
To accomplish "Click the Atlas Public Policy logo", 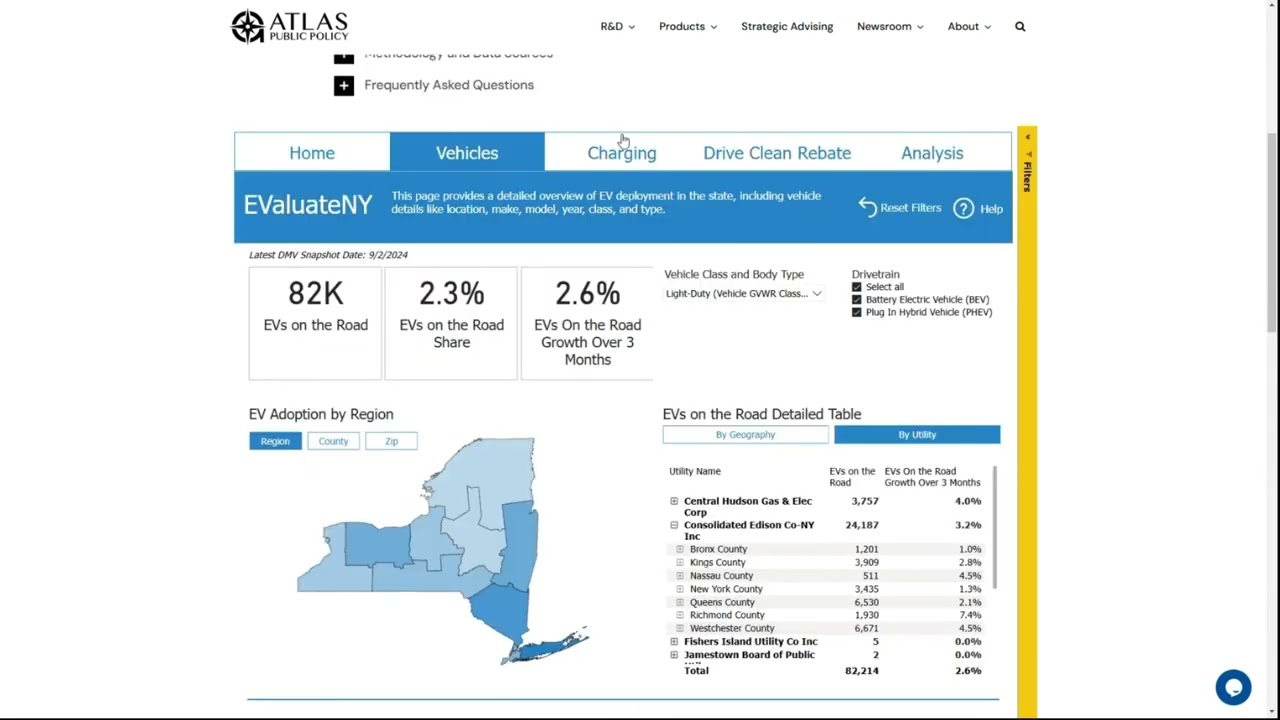I will pos(290,26).
